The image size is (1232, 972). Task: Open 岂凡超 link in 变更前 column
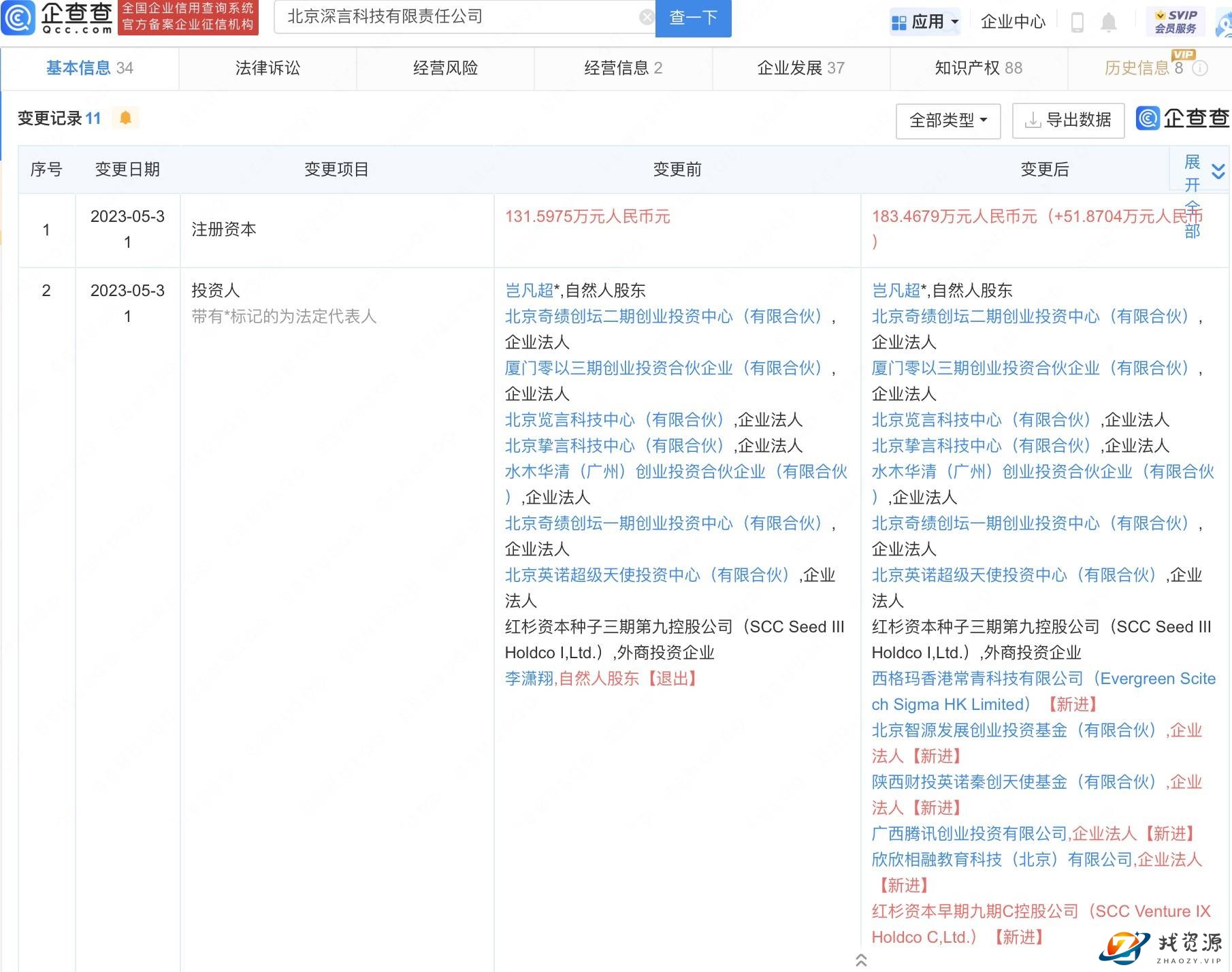529,291
